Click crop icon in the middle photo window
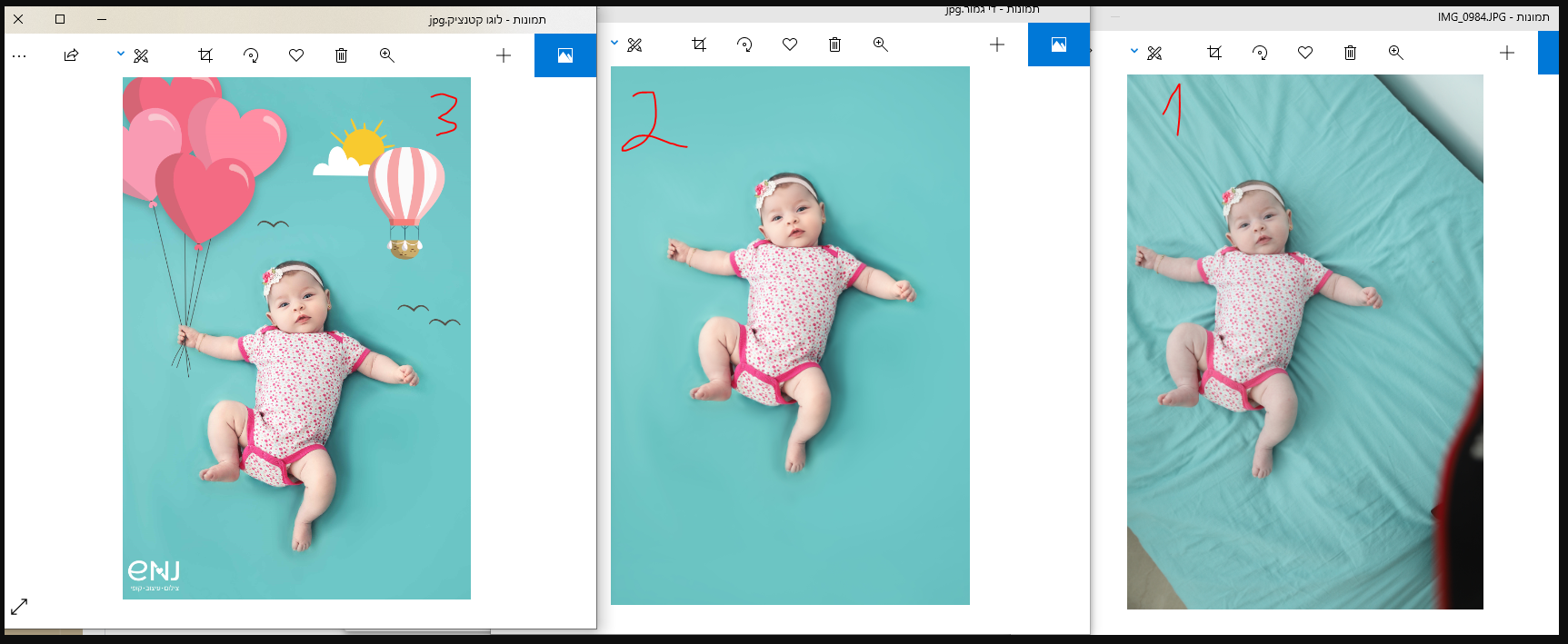1568x644 pixels. coord(699,45)
